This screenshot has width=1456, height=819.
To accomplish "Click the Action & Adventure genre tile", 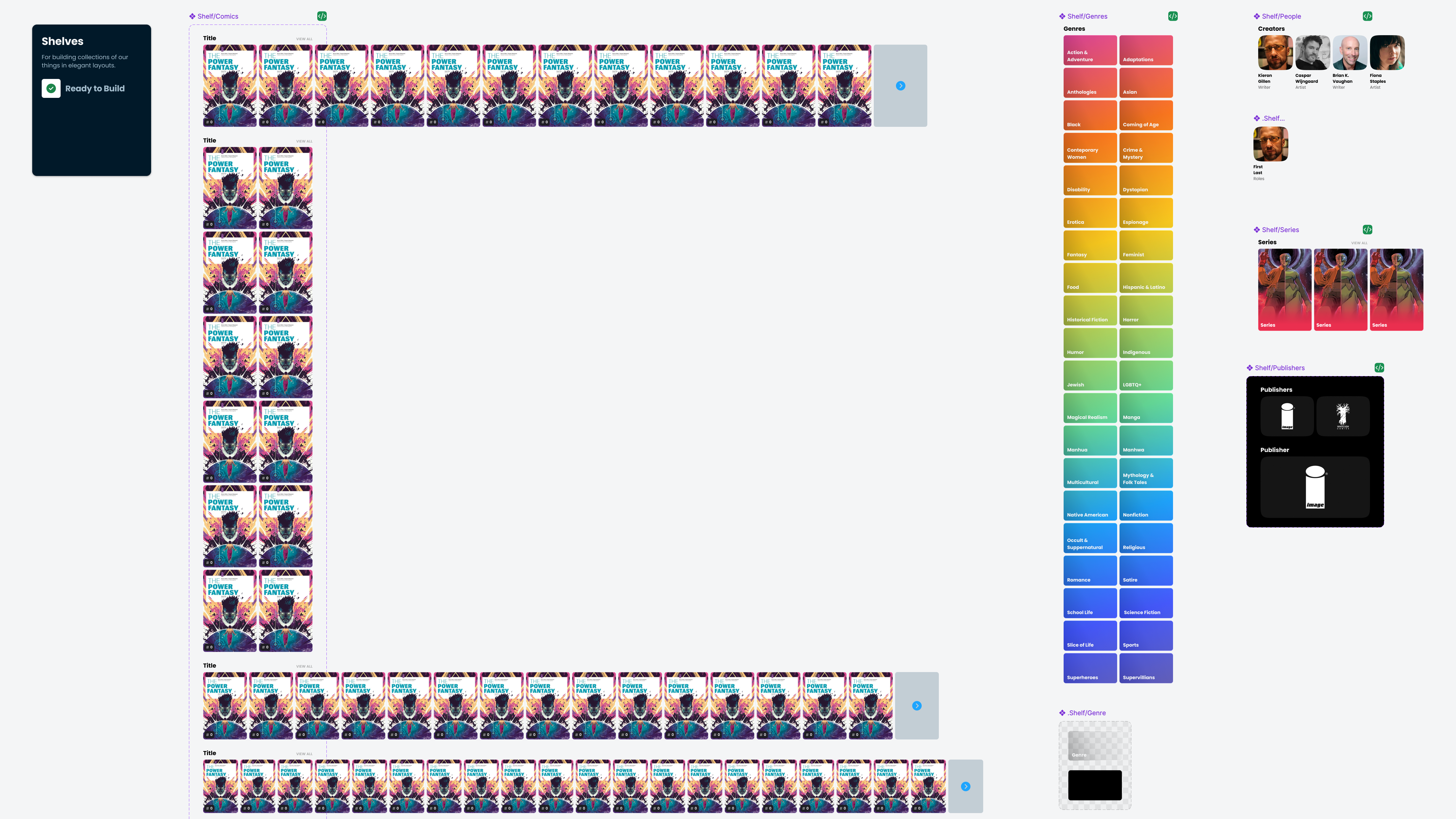I will click(x=1090, y=50).
